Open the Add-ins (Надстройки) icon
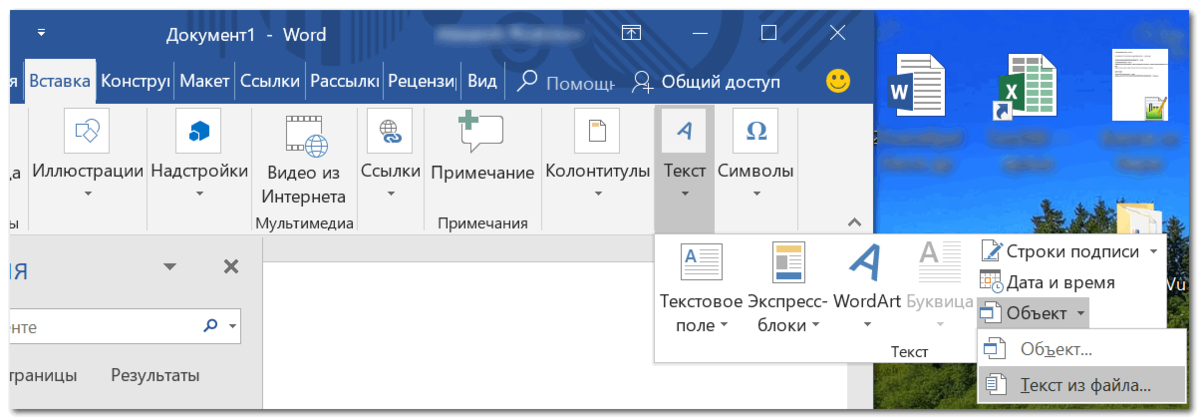 (198, 131)
